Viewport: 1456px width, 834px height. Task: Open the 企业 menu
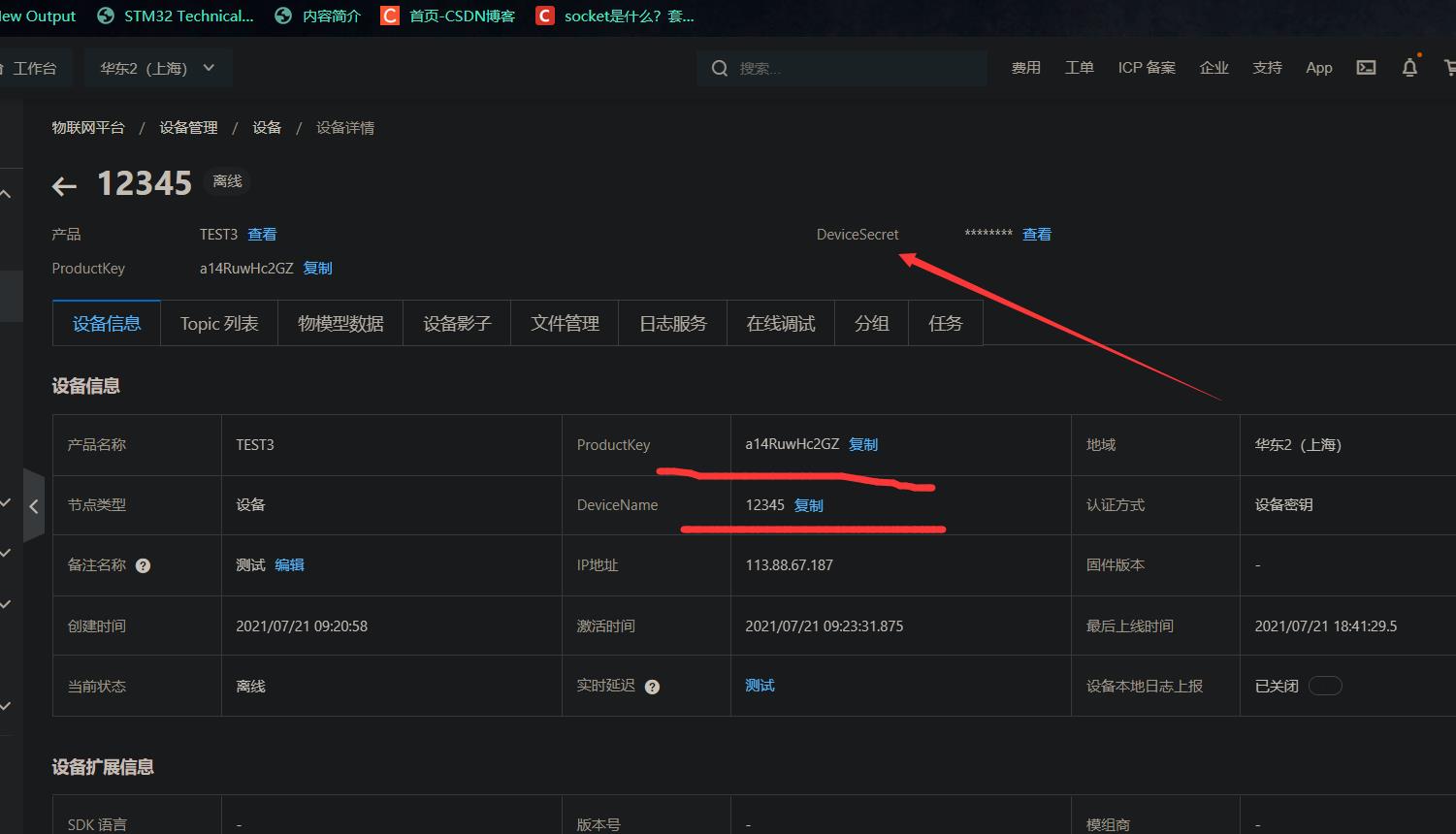[1214, 68]
